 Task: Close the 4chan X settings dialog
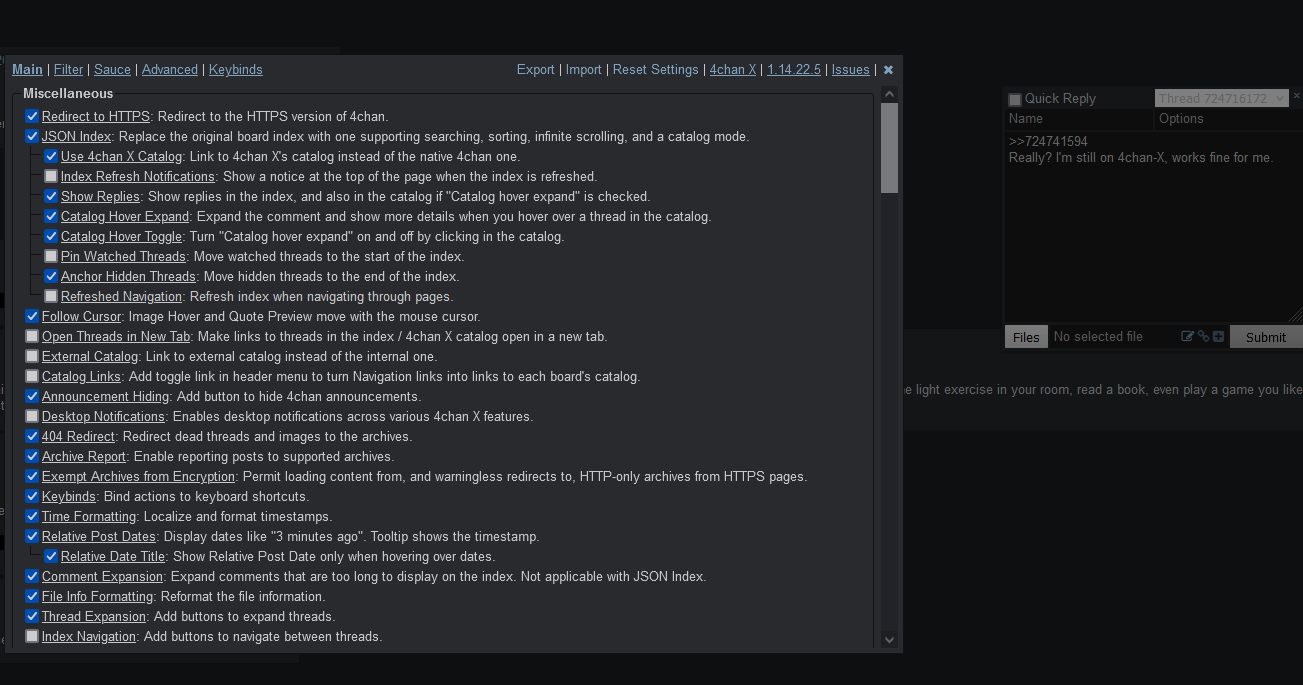pyautogui.click(x=888, y=70)
